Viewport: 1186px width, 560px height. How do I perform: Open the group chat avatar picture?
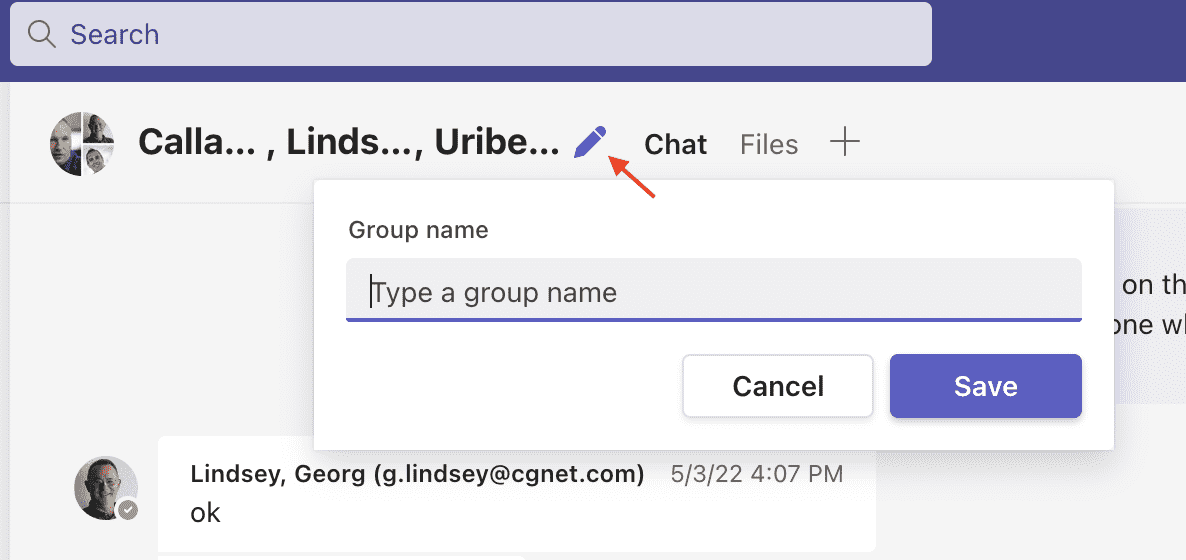[x=82, y=144]
